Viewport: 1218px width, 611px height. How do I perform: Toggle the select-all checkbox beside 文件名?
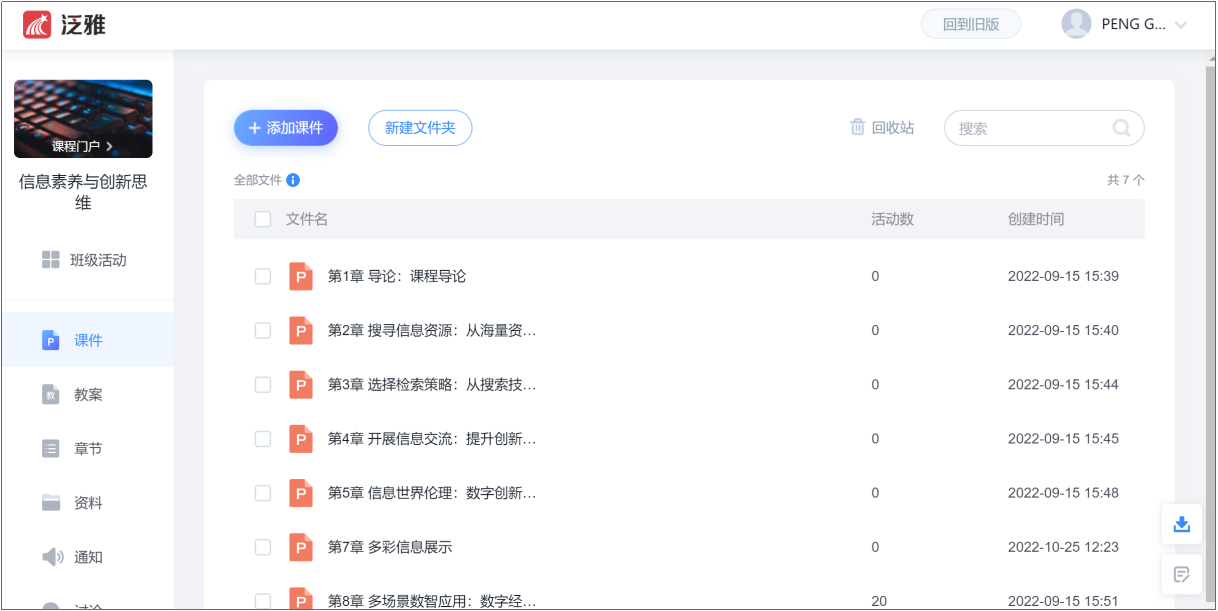[x=263, y=219]
